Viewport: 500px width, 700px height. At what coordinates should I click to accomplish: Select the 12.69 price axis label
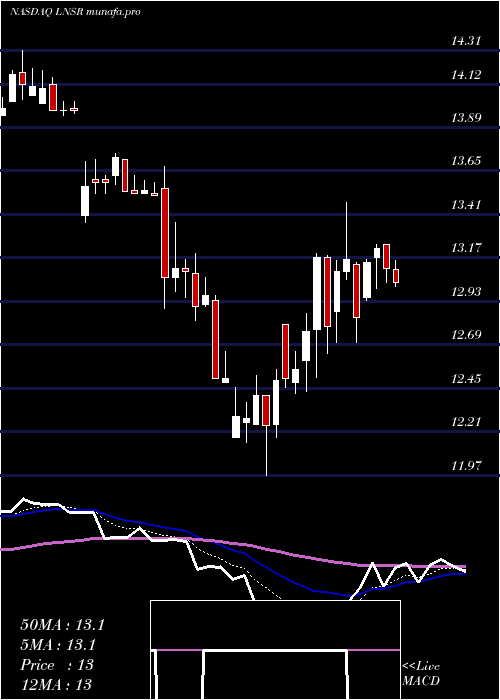coord(466,335)
